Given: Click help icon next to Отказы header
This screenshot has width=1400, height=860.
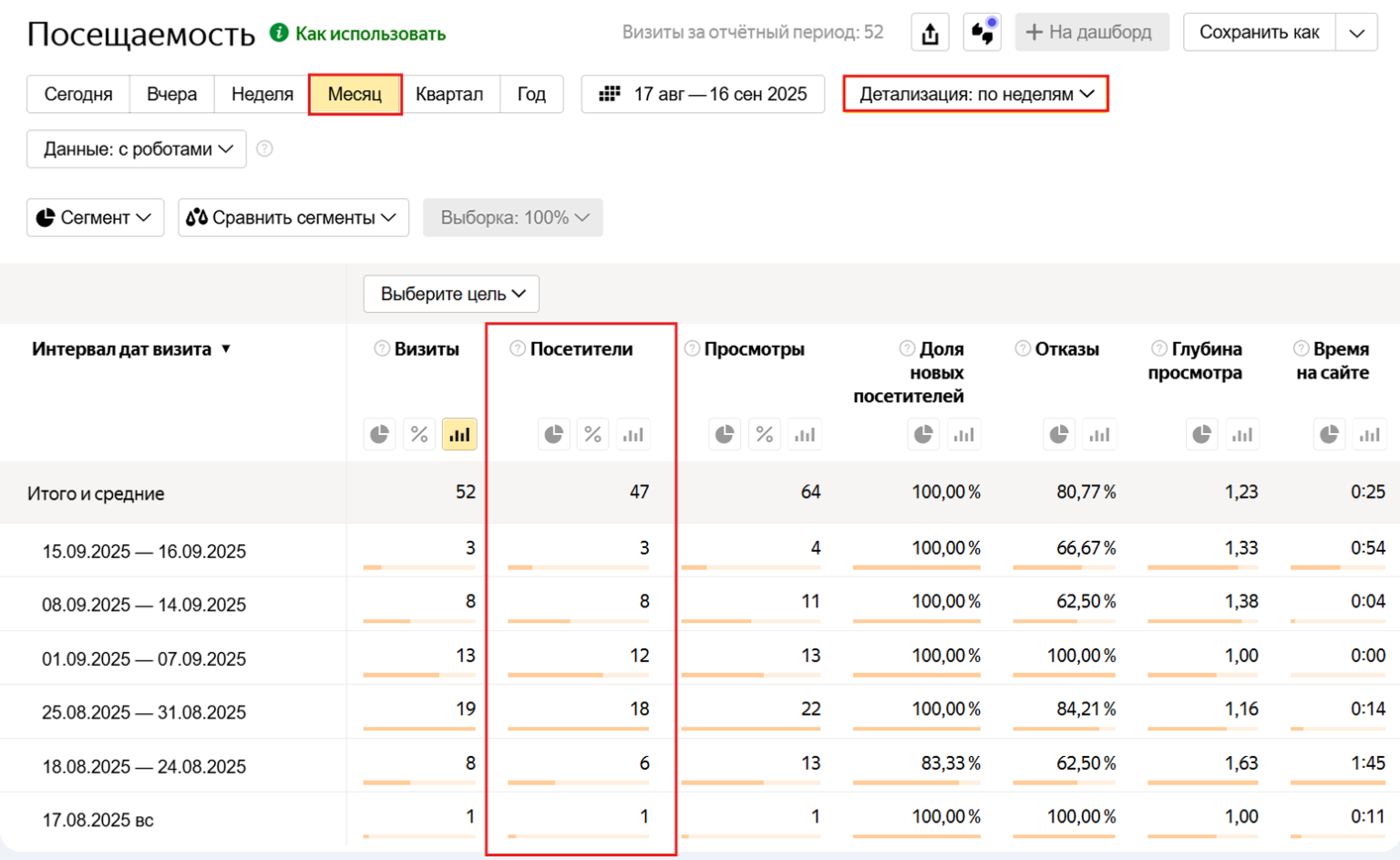Looking at the screenshot, I should click(1023, 349).
